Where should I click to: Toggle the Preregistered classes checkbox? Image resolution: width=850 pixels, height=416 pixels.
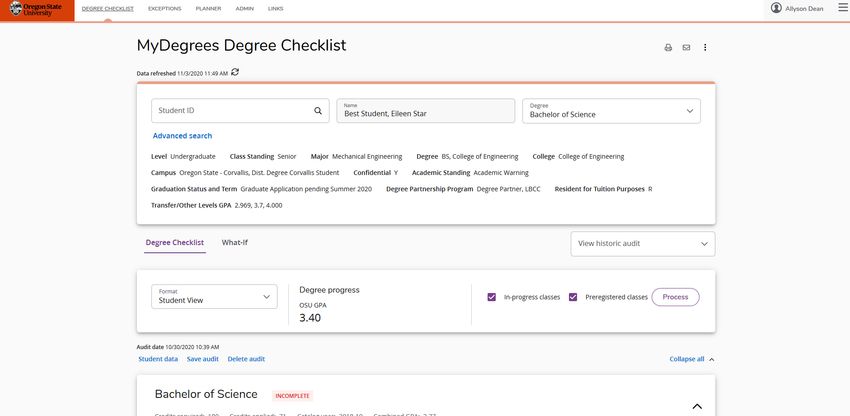click(573, 297)
